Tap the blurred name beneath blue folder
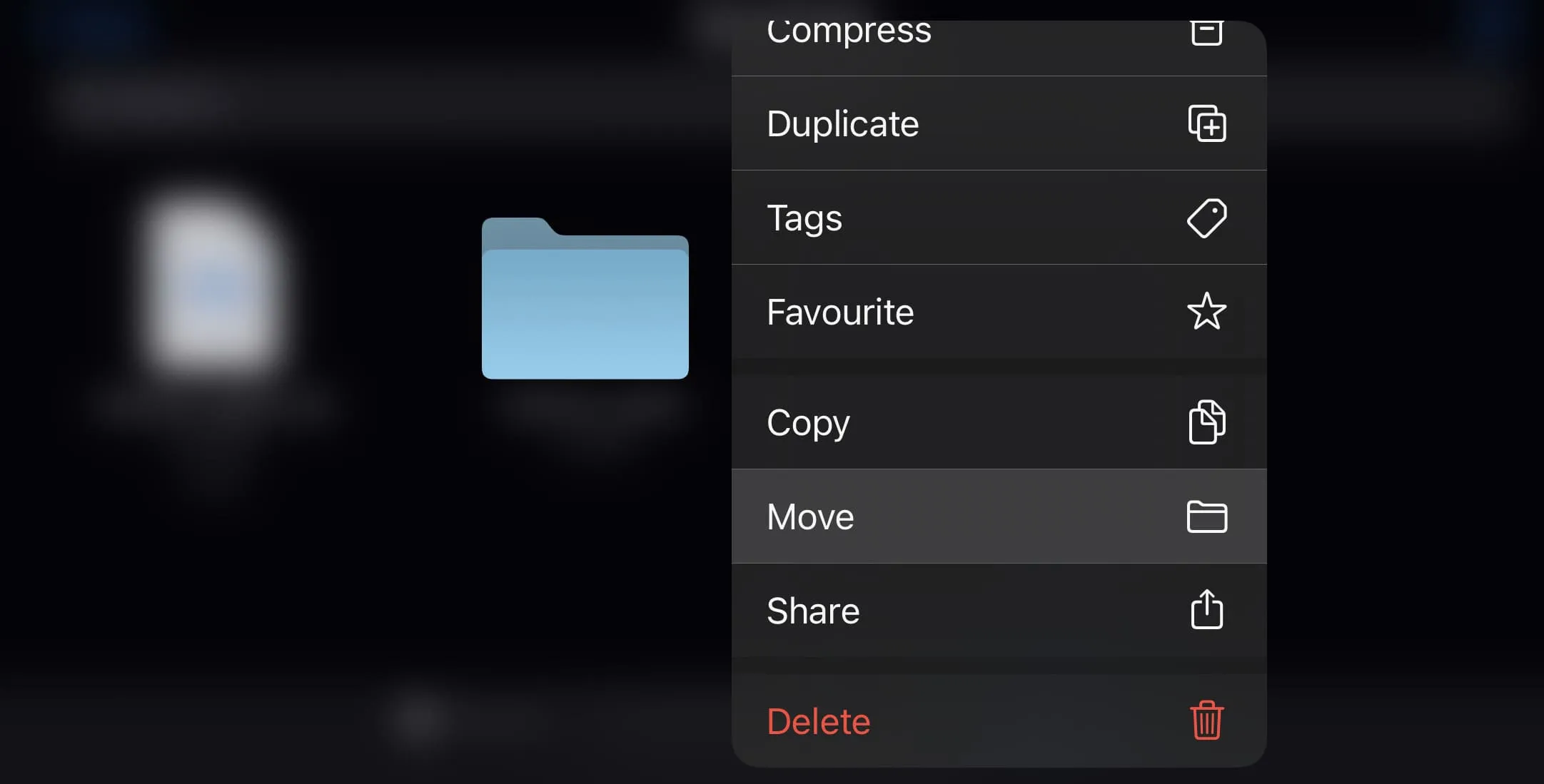Screen dimensions: 1544x784 pyautogui.click(x=587, y=414)
